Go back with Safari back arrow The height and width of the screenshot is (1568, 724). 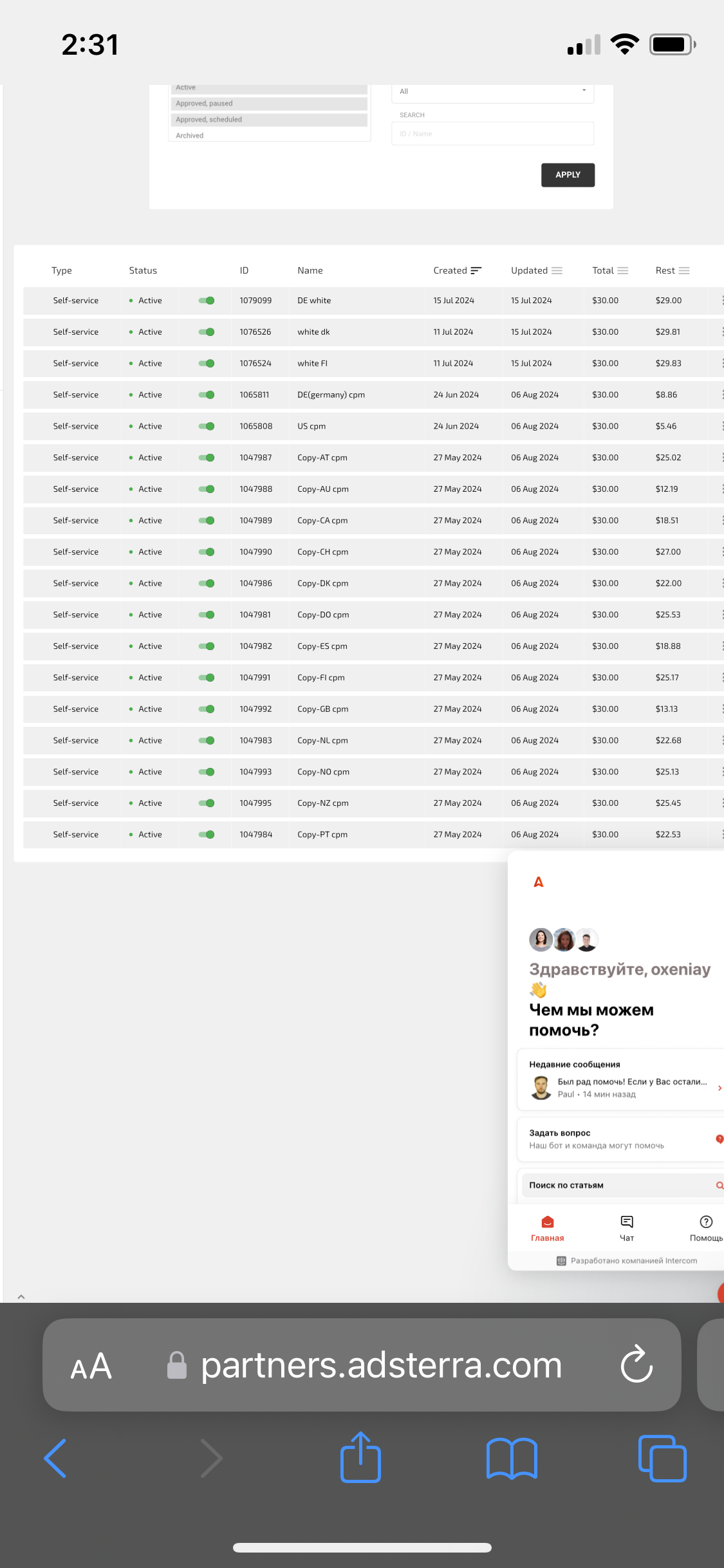(55, 1459)
